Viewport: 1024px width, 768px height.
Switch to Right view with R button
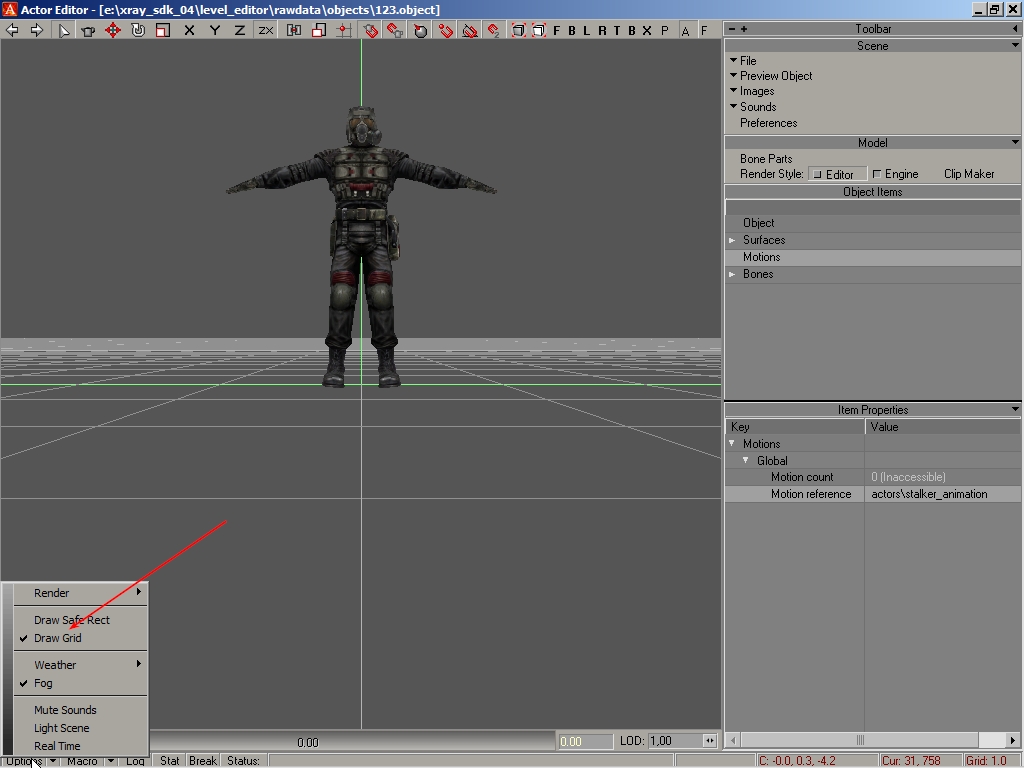(x=601, y=30)
